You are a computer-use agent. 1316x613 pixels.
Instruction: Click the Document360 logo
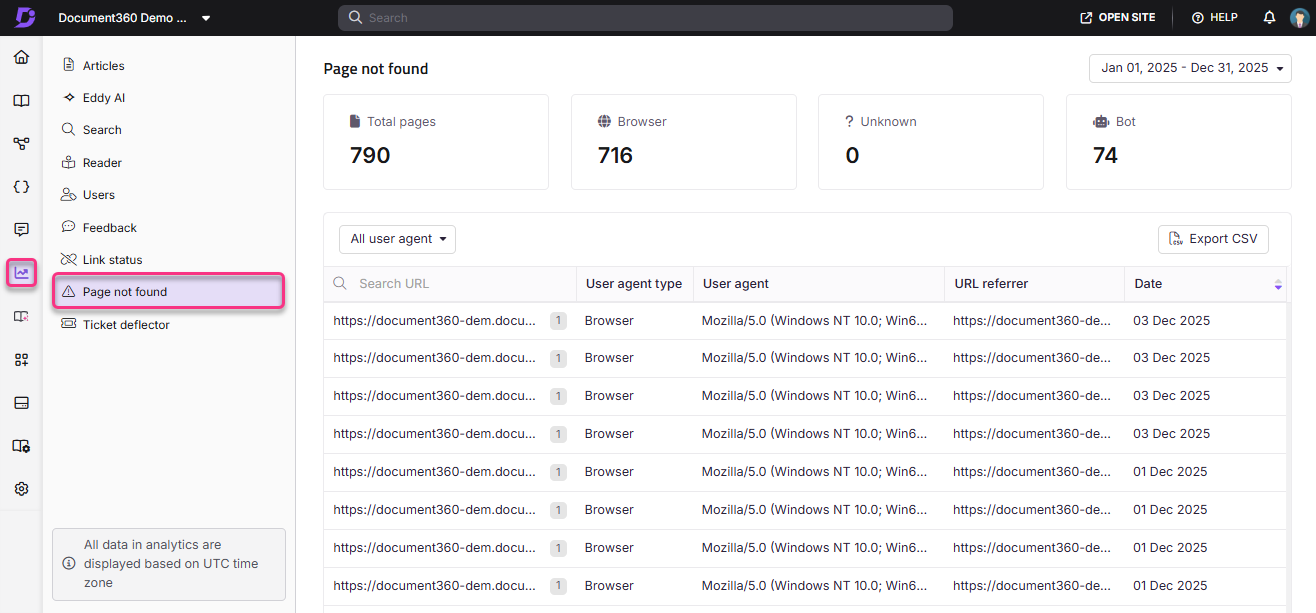24,18
